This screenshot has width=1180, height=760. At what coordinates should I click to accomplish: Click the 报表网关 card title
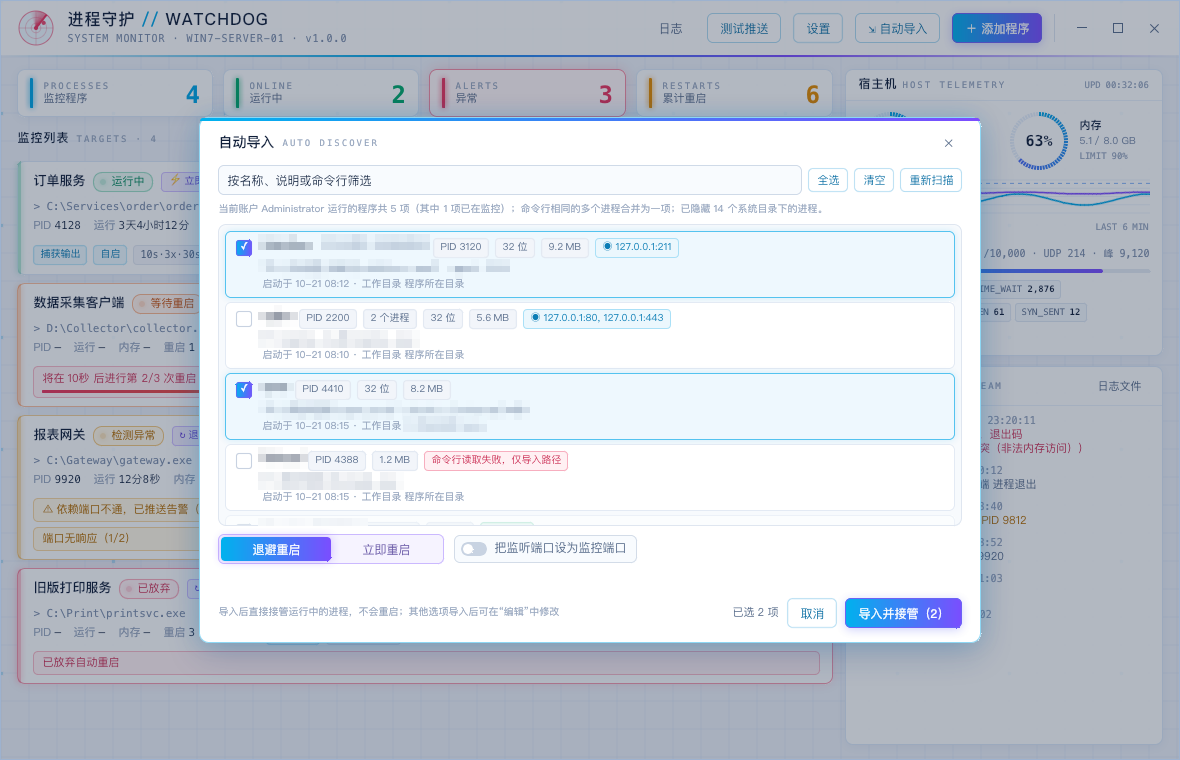[x=59, y=435]
